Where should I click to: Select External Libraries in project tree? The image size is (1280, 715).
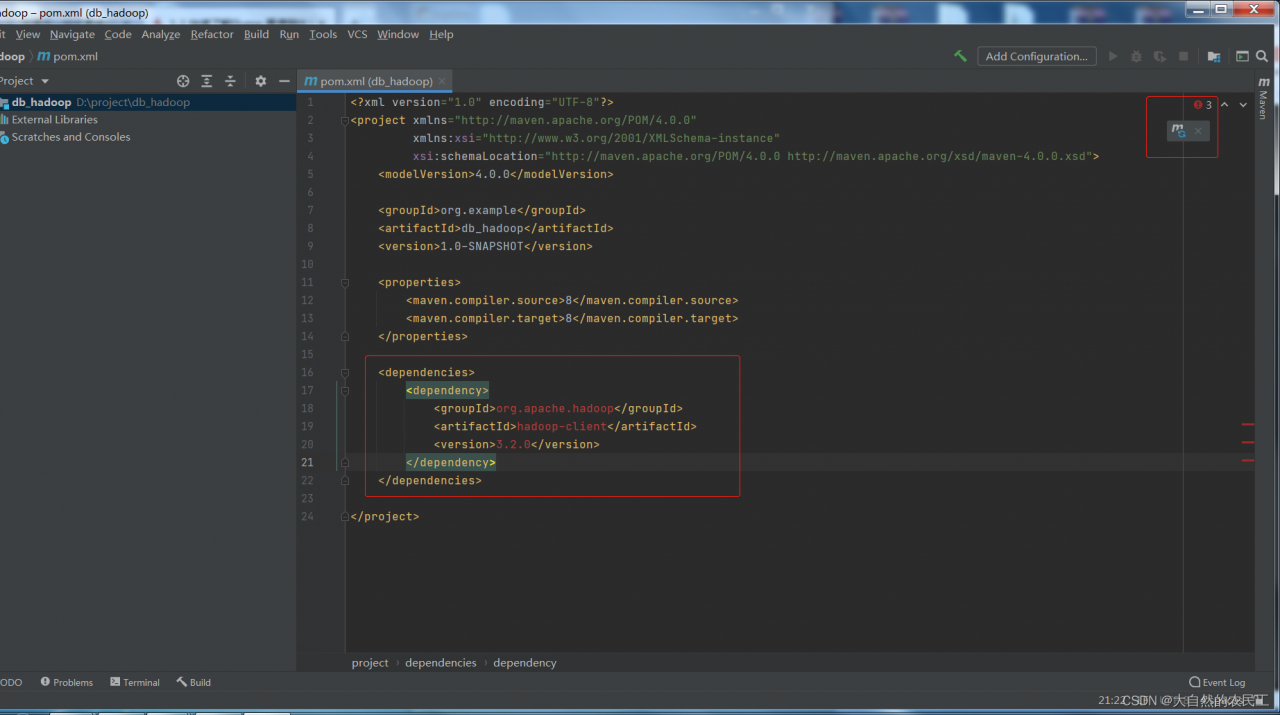click(55, 120)
